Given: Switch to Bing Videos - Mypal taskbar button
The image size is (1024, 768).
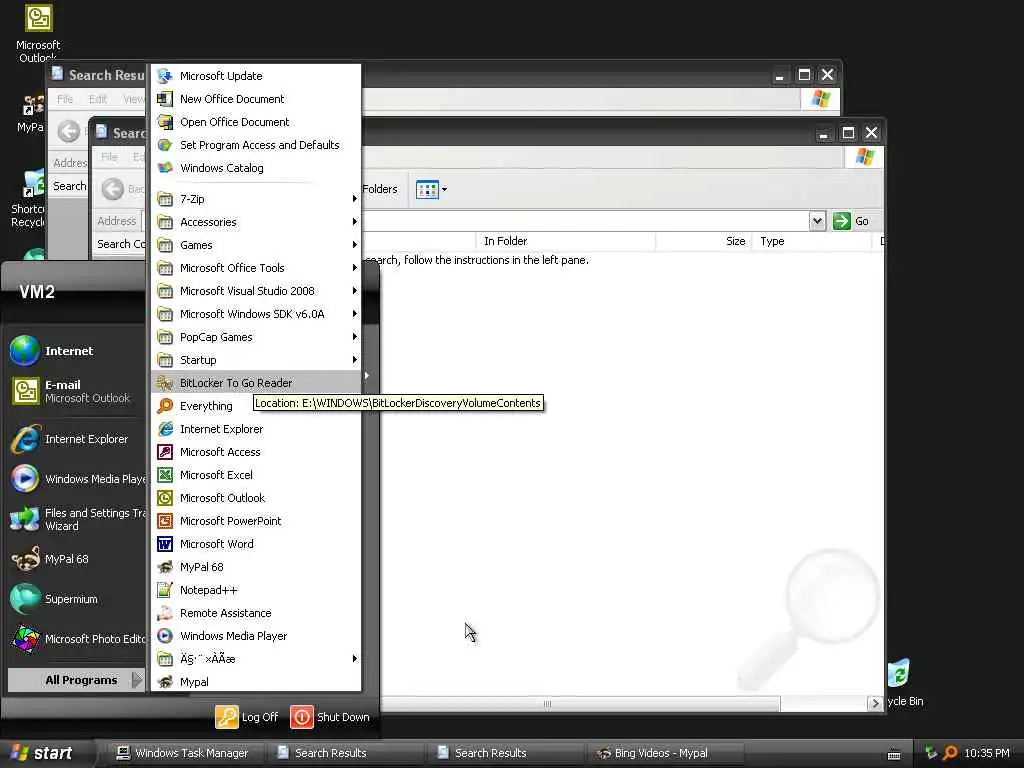Looking at the screenshot, I should click(x=664, y=753).
